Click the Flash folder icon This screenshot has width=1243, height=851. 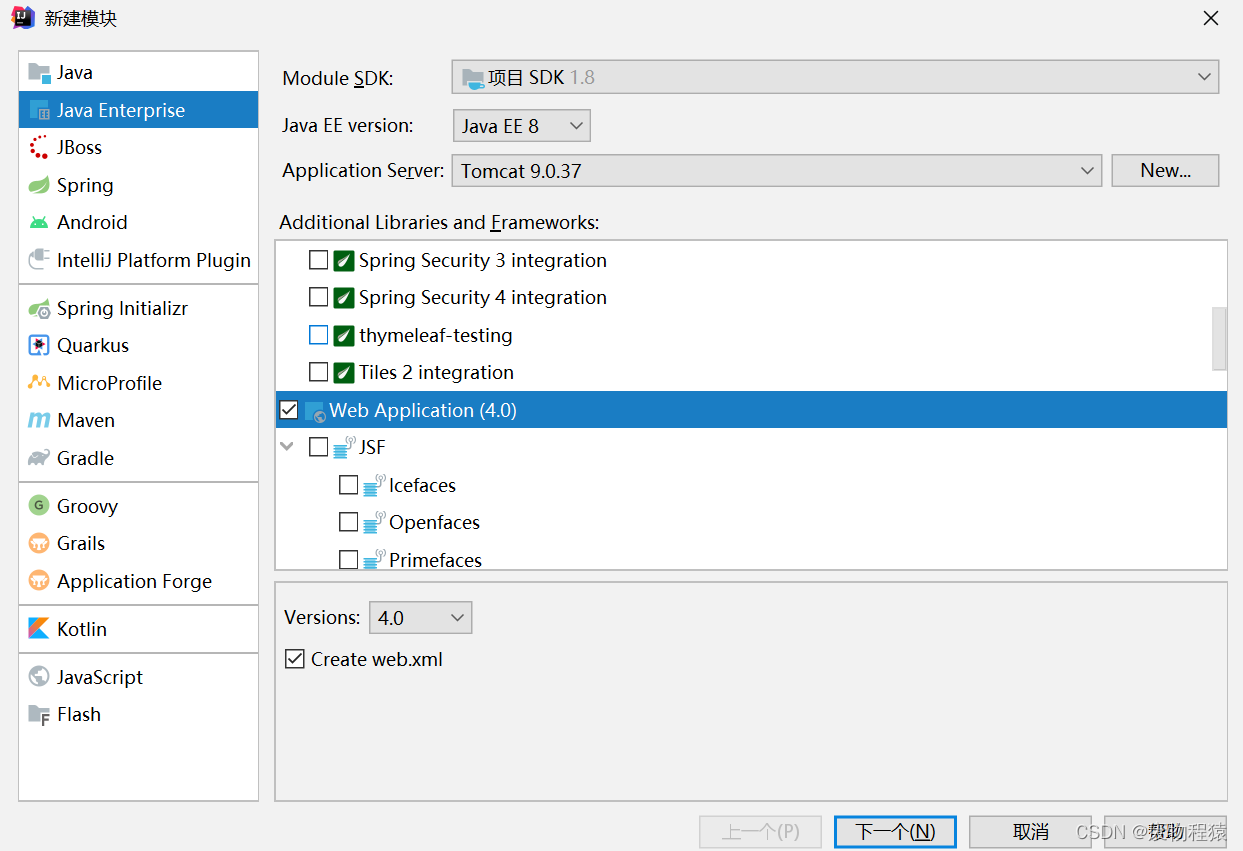pos(39,714)
